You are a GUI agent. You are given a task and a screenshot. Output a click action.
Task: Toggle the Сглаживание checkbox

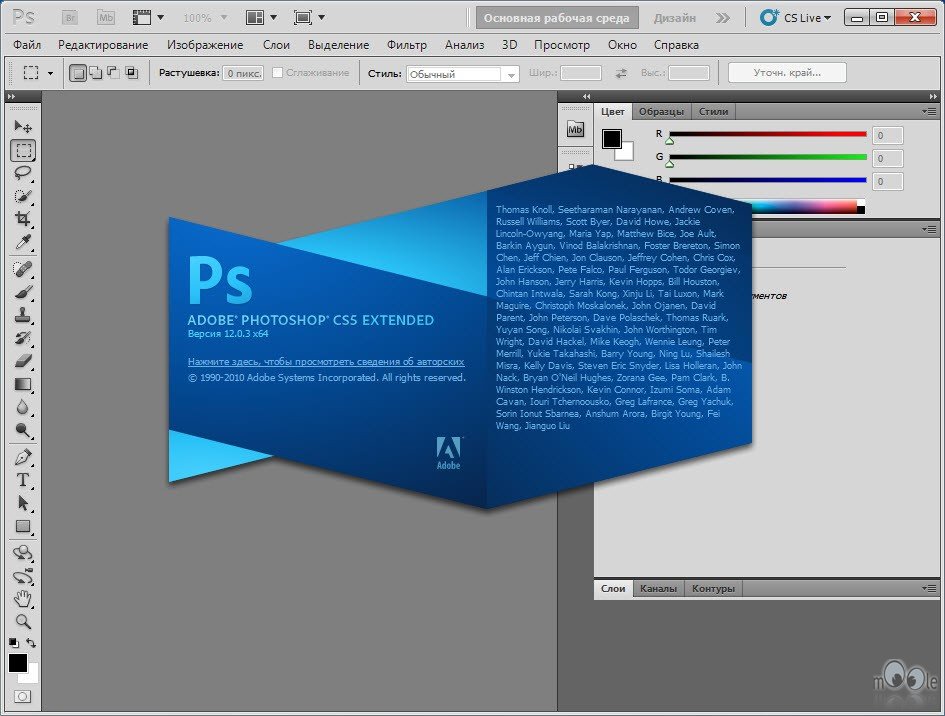pyautogui.click(x=277, y=72)
